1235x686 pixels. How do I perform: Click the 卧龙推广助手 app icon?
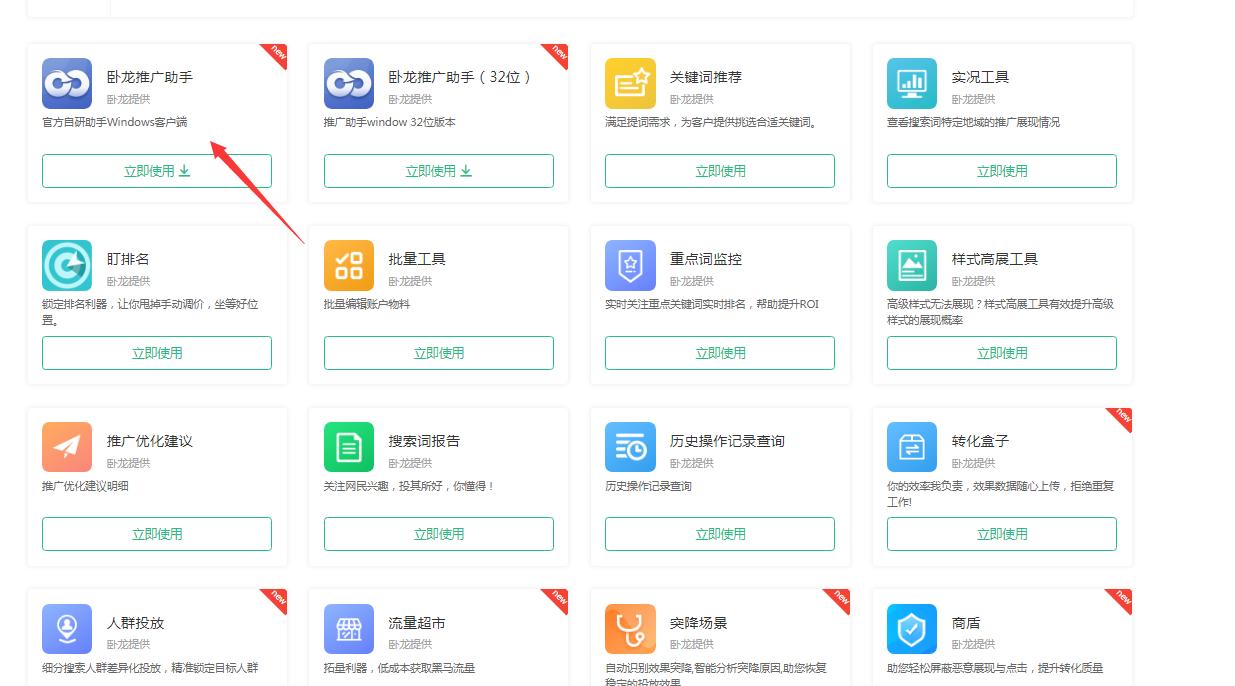pyautogui.click(x=66, y=84)
